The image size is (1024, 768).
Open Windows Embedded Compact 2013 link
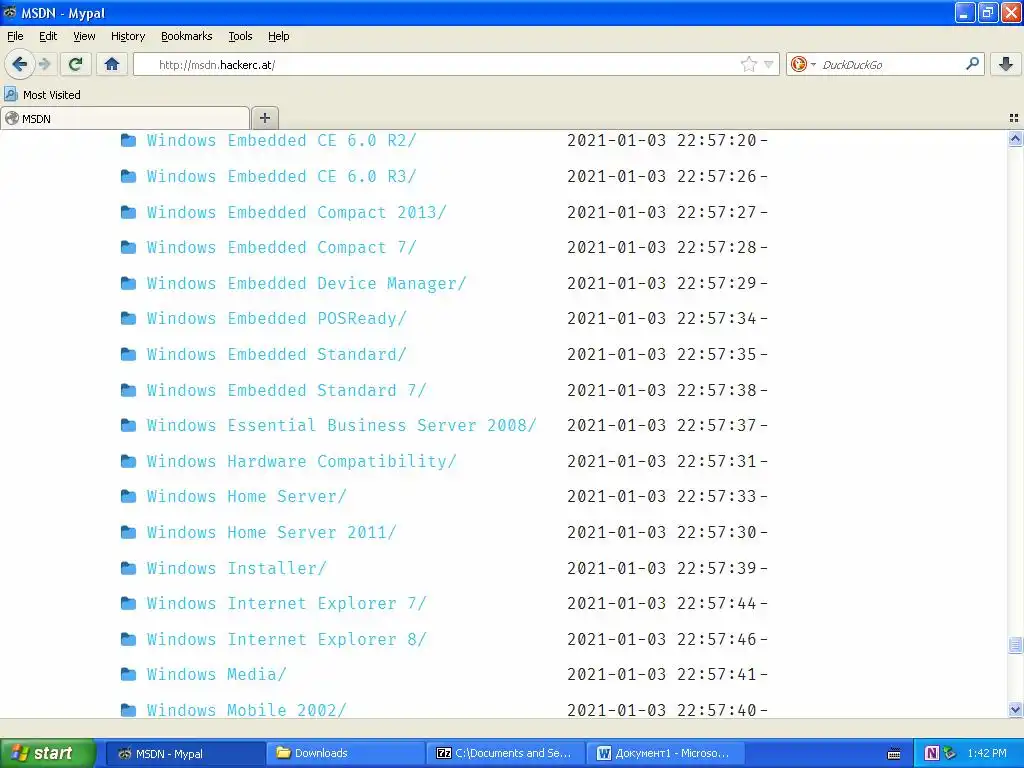[296, 212]
